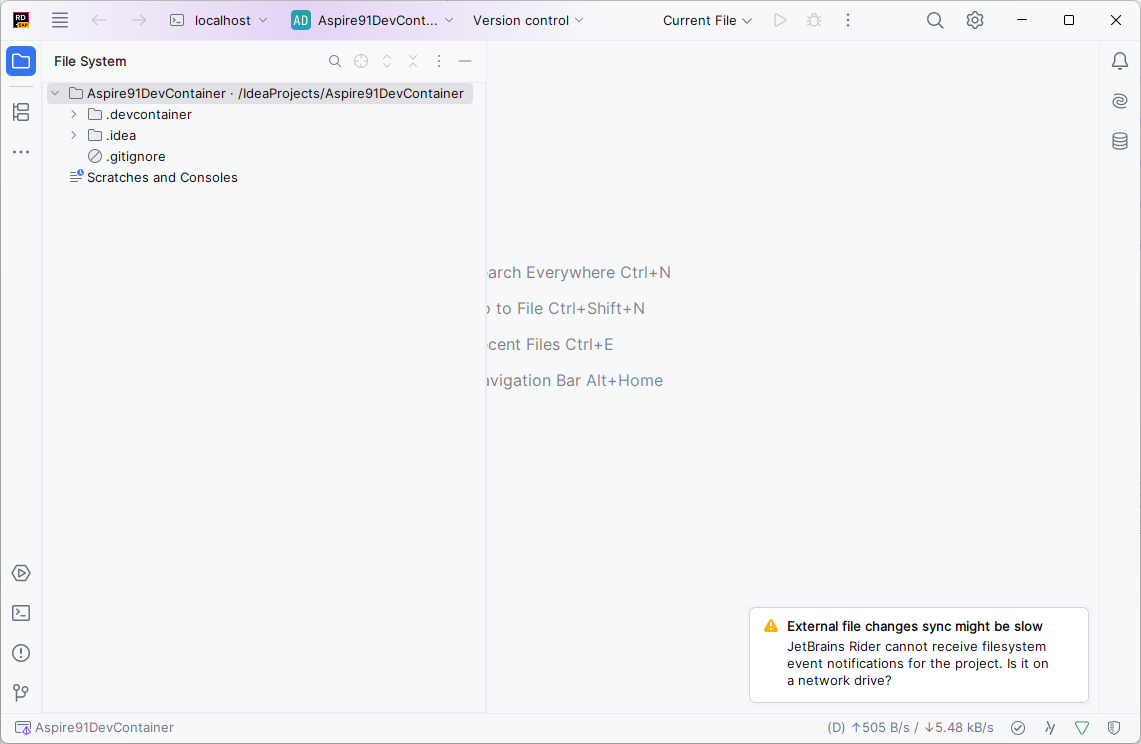Open the main hamburger menu

coord(59,19)
